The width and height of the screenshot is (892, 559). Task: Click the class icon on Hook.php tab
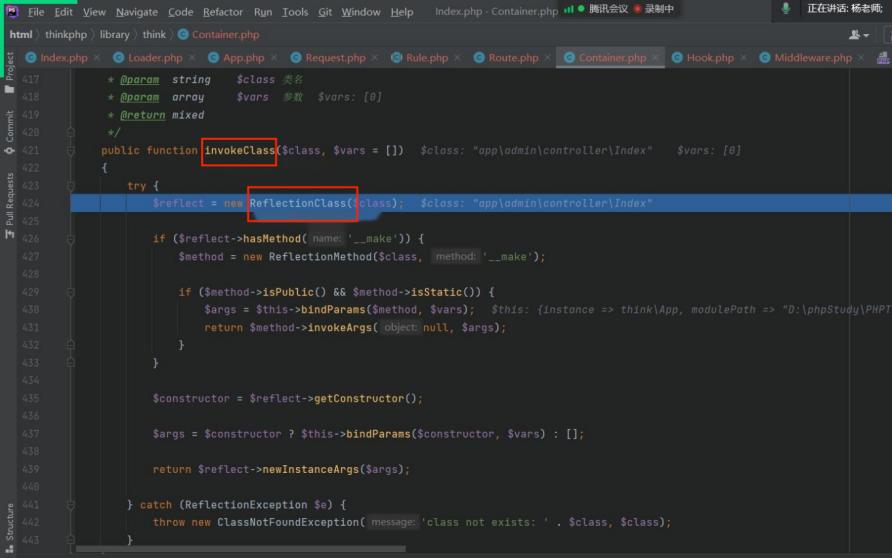pyautogui.click(x=677, y=57)
